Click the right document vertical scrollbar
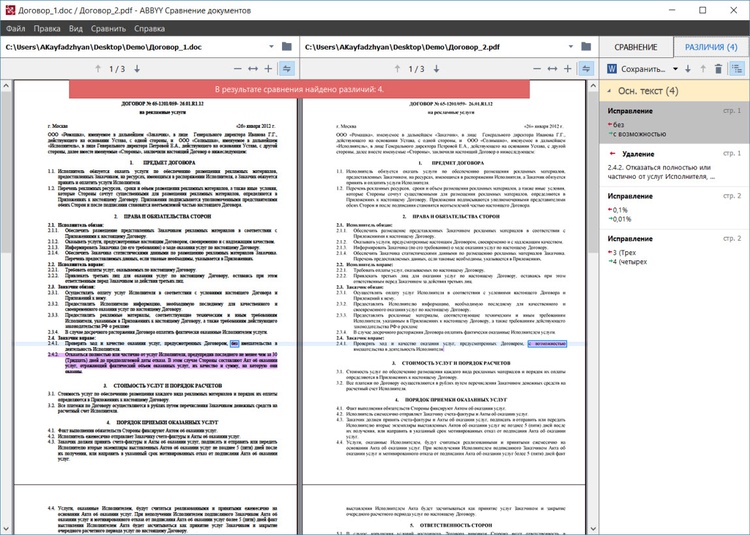The height and width of the screenshot is (535, 750). 594,306
